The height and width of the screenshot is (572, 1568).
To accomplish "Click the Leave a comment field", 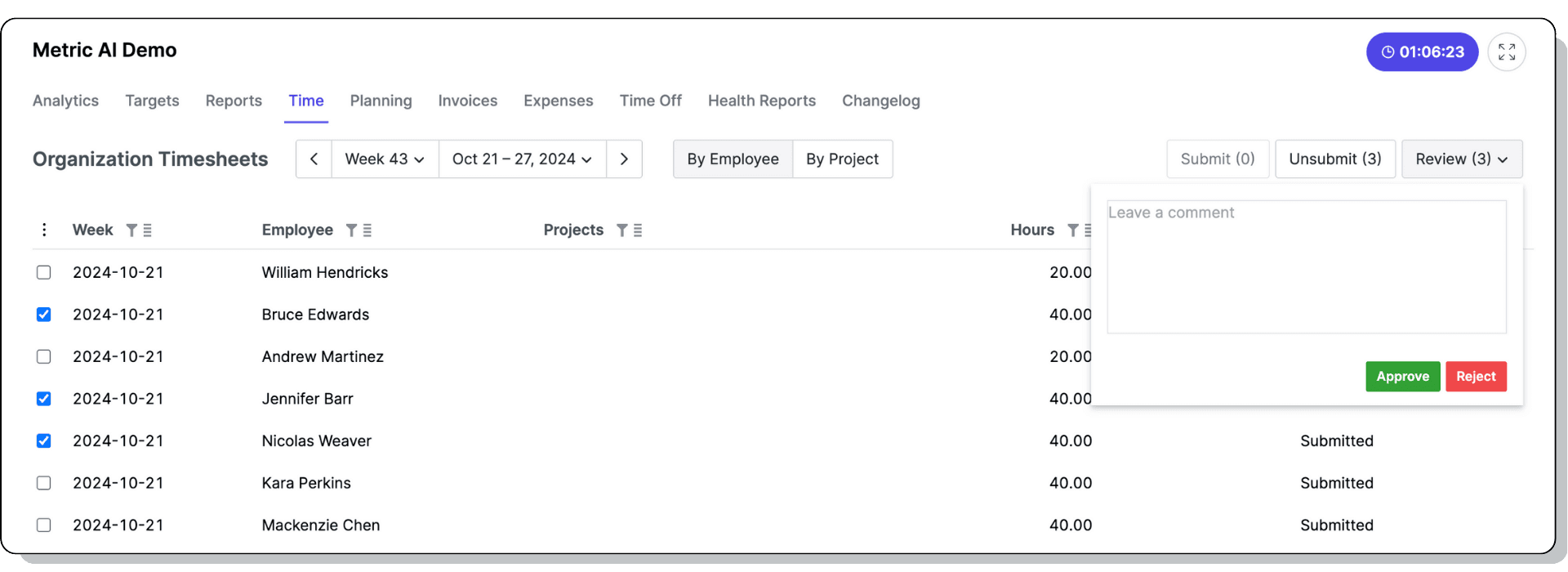I will coord(1307,267).
